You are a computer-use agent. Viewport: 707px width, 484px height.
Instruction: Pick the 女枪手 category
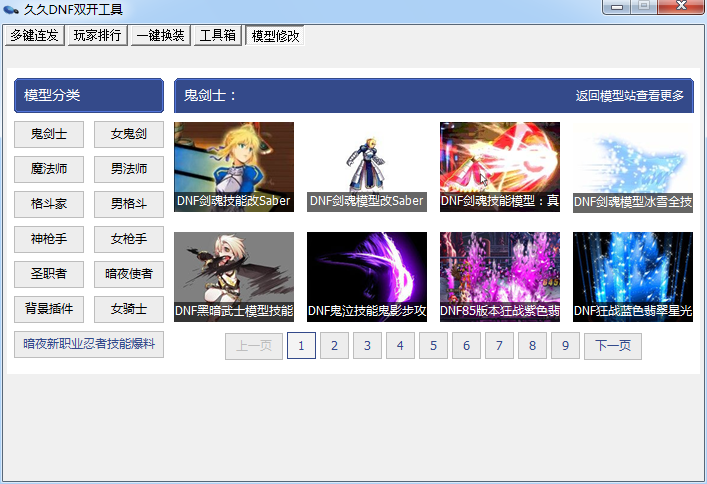(x=129, y=239)
